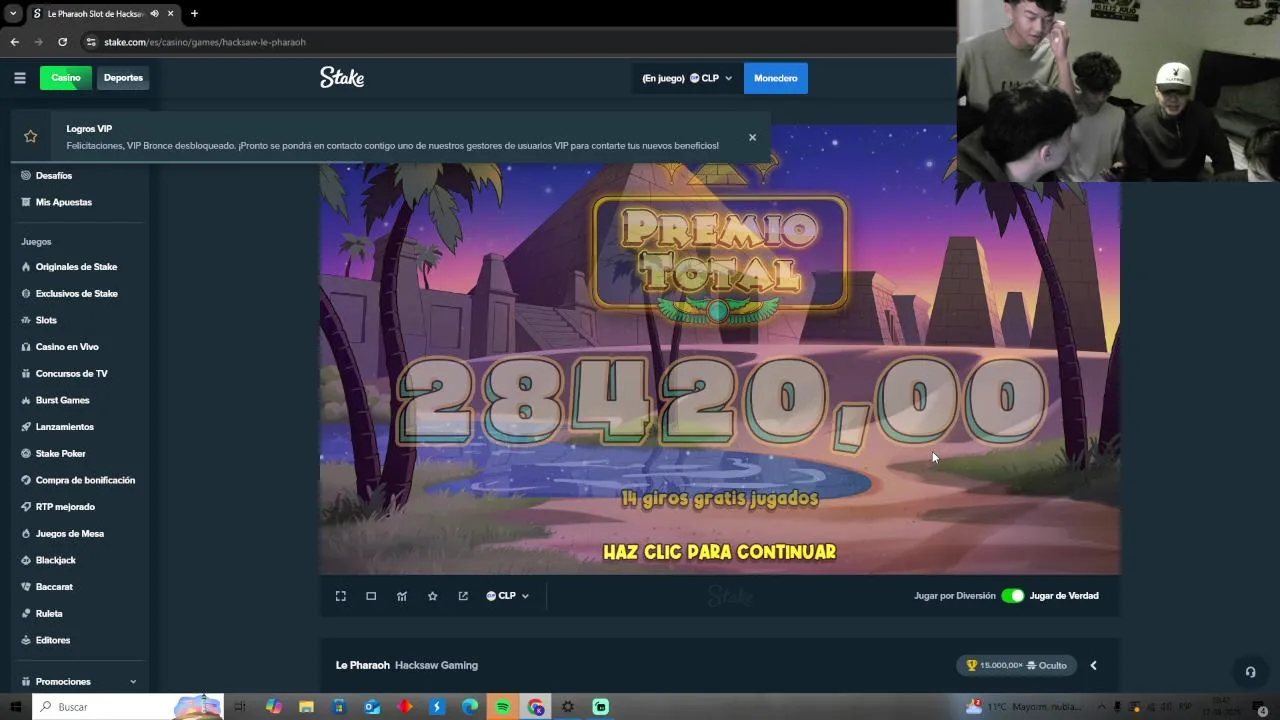The image size is (1280, 720).
Task: Click the Ruleta sidebar icon
Action: click(26, 614)
